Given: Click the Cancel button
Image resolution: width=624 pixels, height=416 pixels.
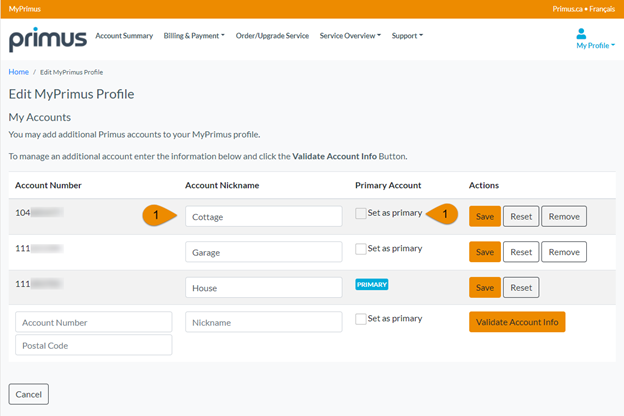Looking at the screenshot, I should [29, 394].
